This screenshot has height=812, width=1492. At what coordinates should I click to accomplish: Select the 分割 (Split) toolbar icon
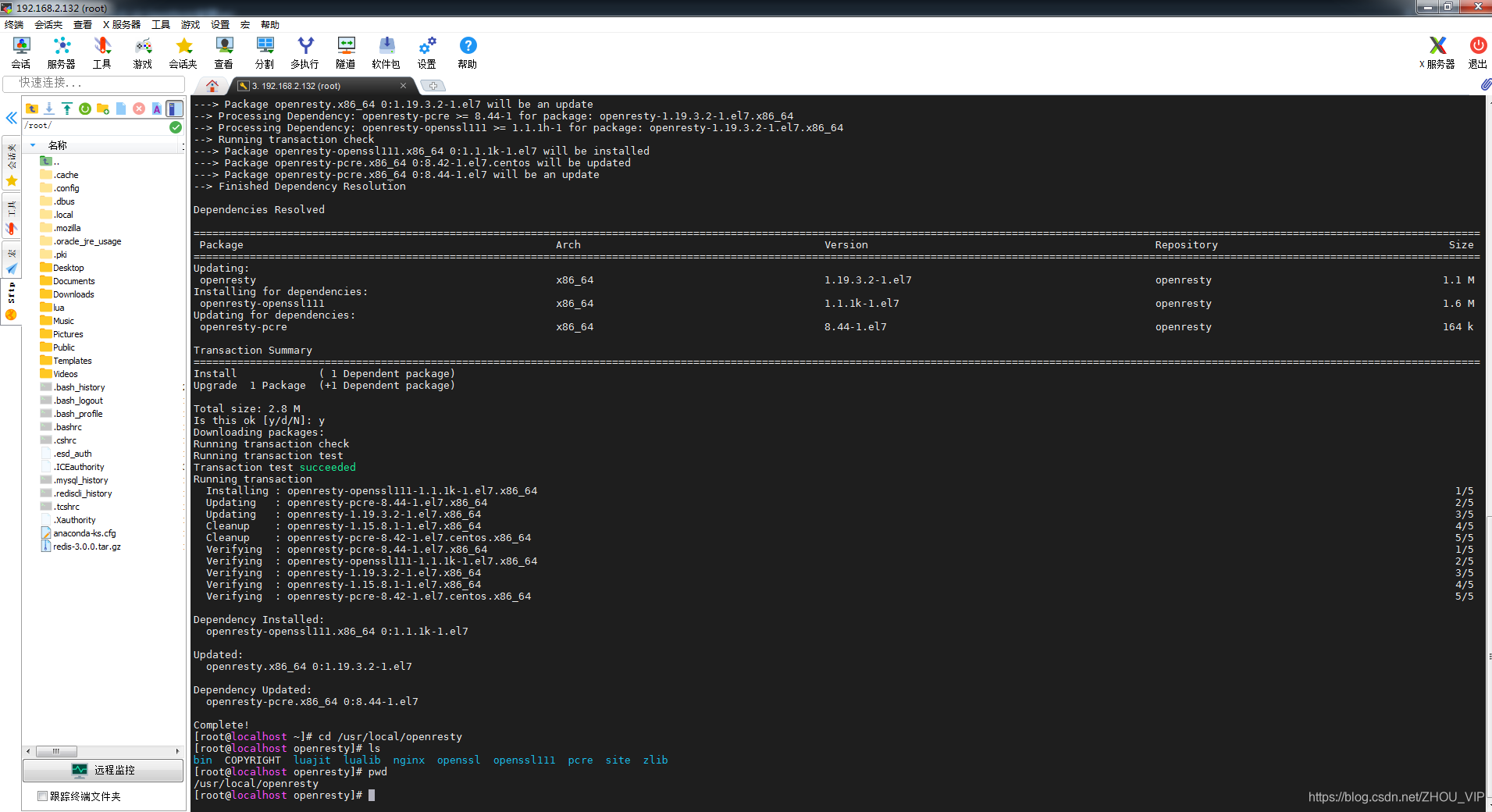(x=265, y=53)
